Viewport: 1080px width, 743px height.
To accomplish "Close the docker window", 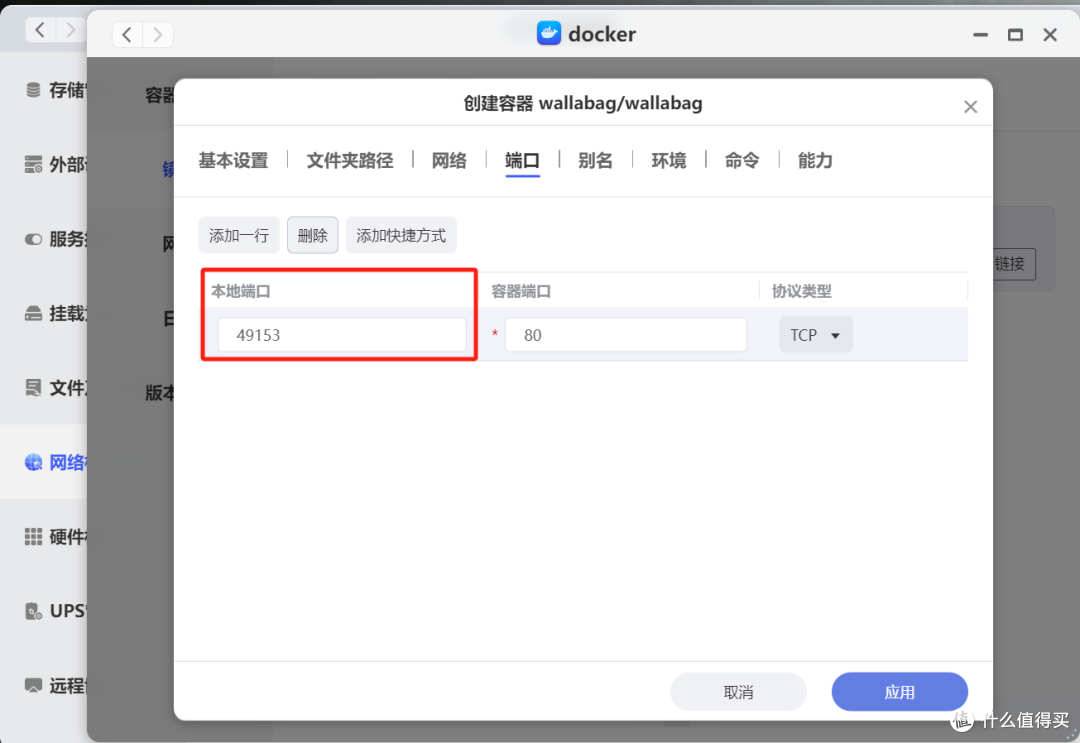I will [1050, 34].
